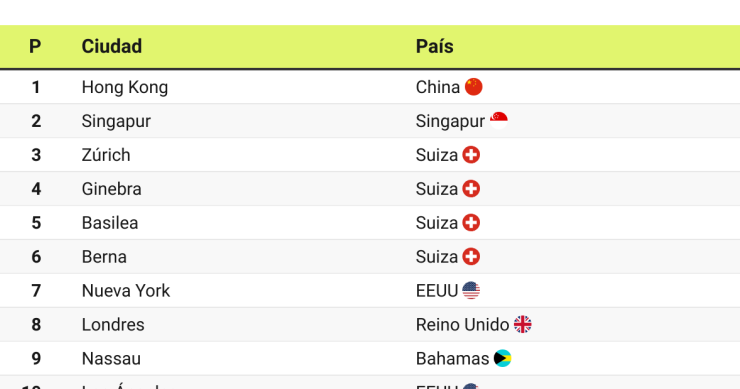Click the US flag in the Nueva York row
Image resolution: width=740 pixels, height=389 pixels.
coord(471,290)
